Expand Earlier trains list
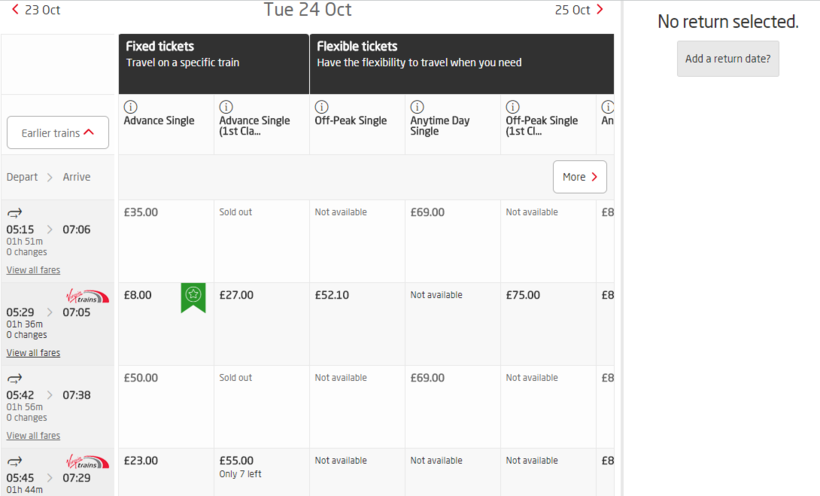This screenshot has height=496, width=820. coord(58,132)
